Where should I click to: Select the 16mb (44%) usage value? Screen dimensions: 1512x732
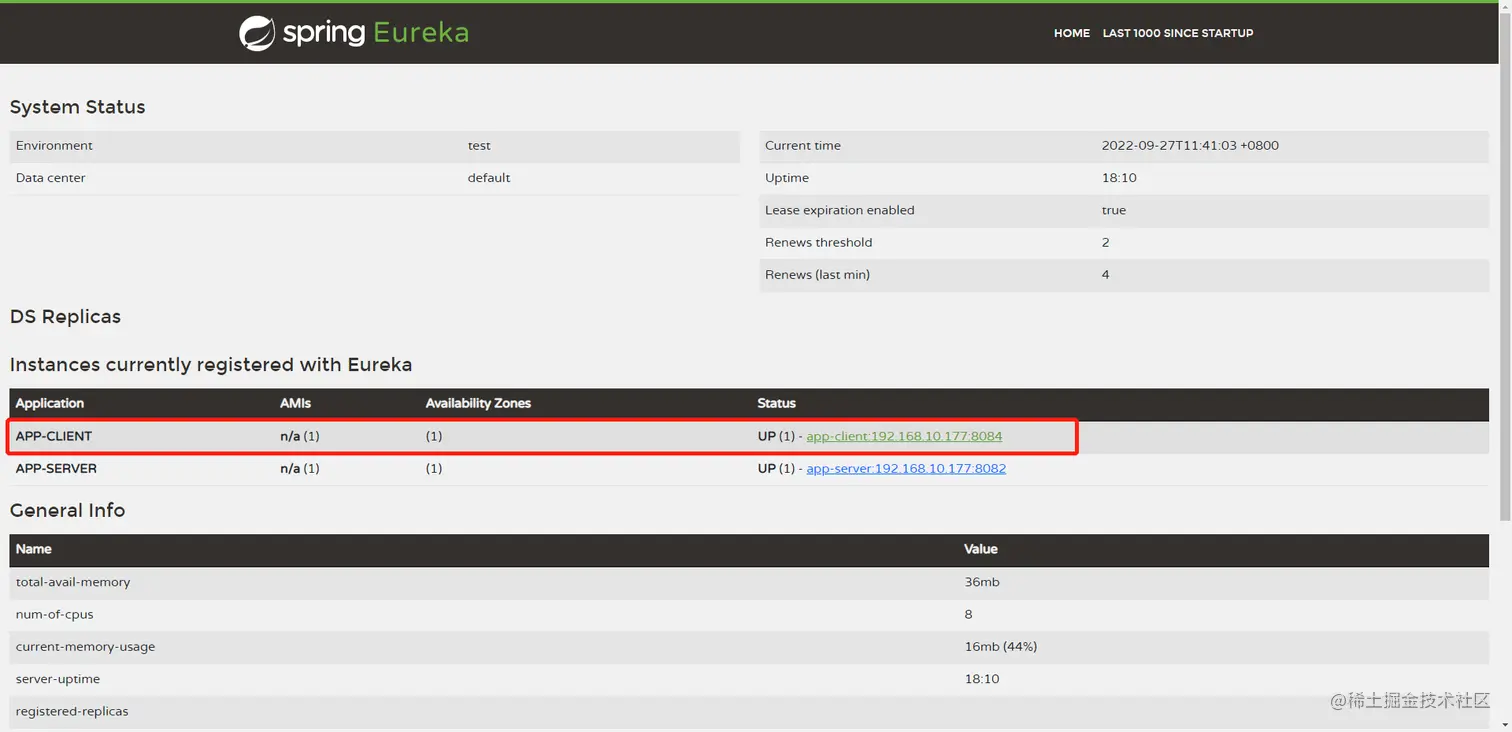click(1001, 646)
